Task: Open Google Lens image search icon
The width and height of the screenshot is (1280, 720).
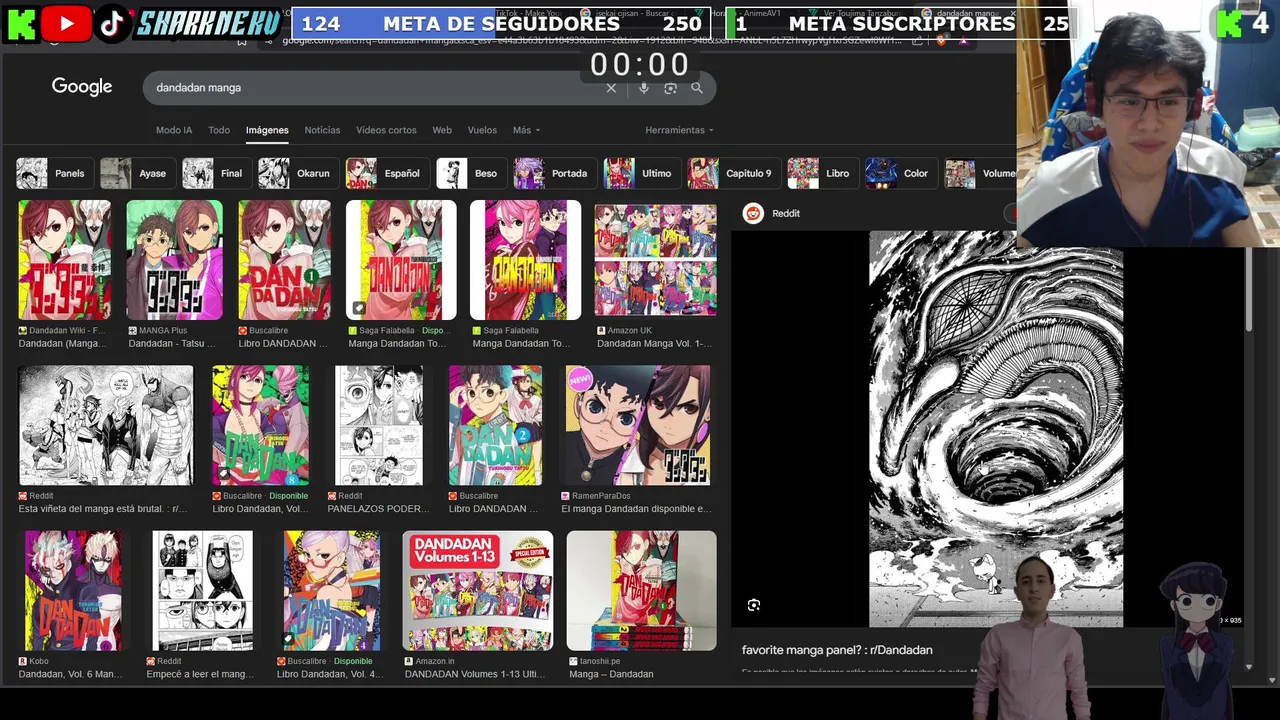Action: (x=670, y=88)
